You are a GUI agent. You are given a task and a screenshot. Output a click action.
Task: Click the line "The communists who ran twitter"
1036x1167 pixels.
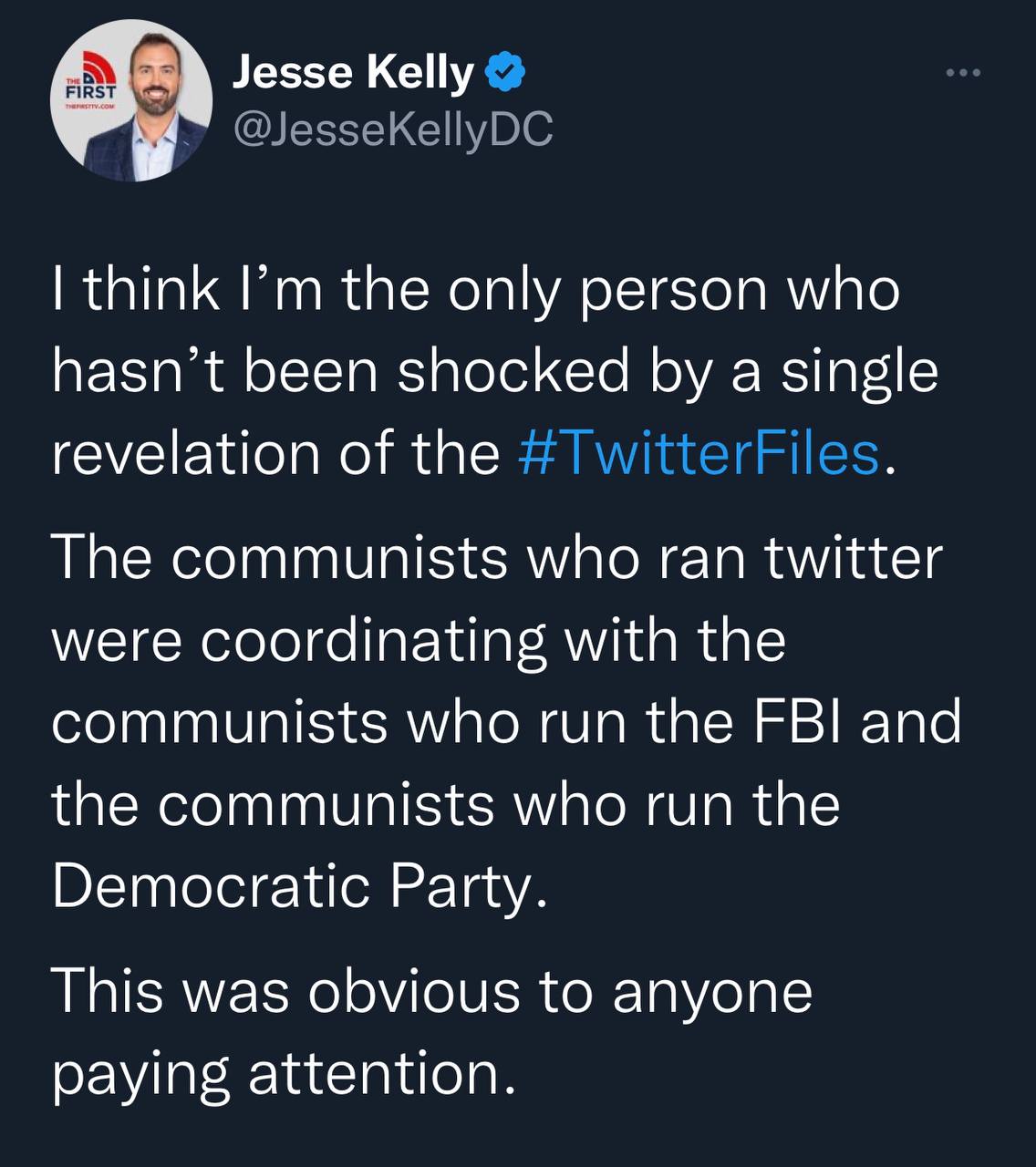click(497, 557)
